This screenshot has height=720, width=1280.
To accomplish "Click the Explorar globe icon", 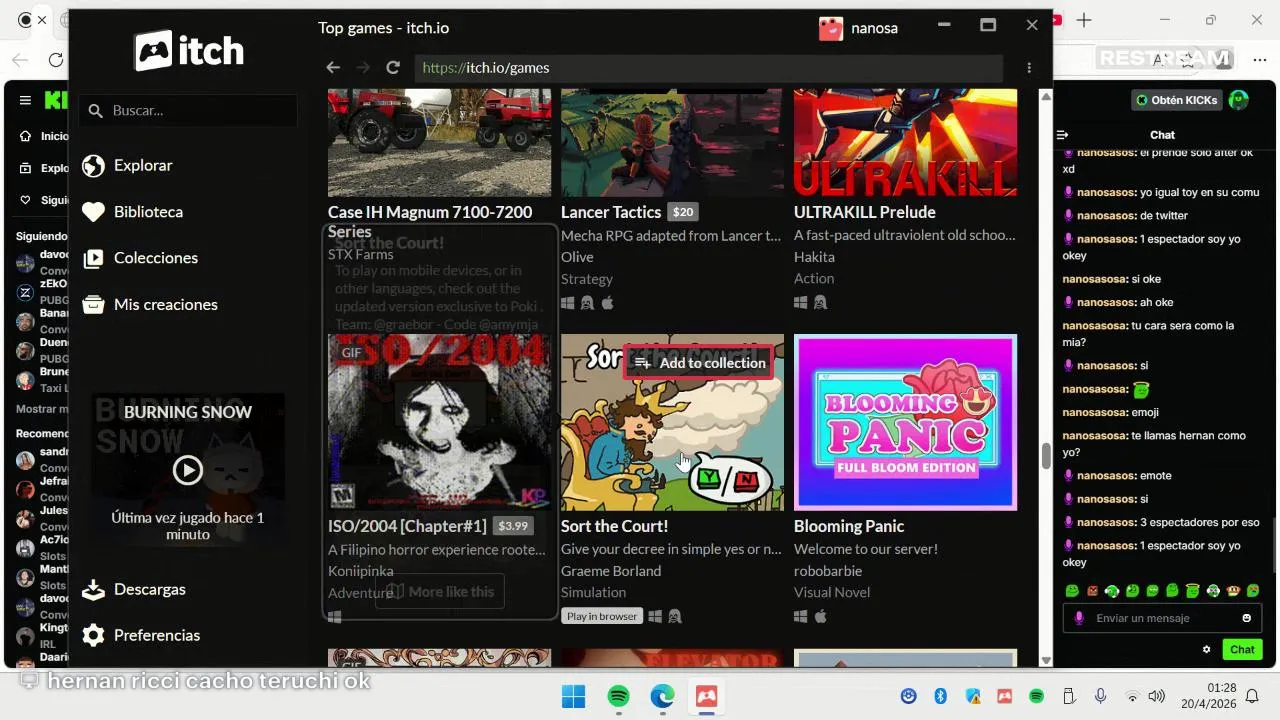I will click(93, 165).
